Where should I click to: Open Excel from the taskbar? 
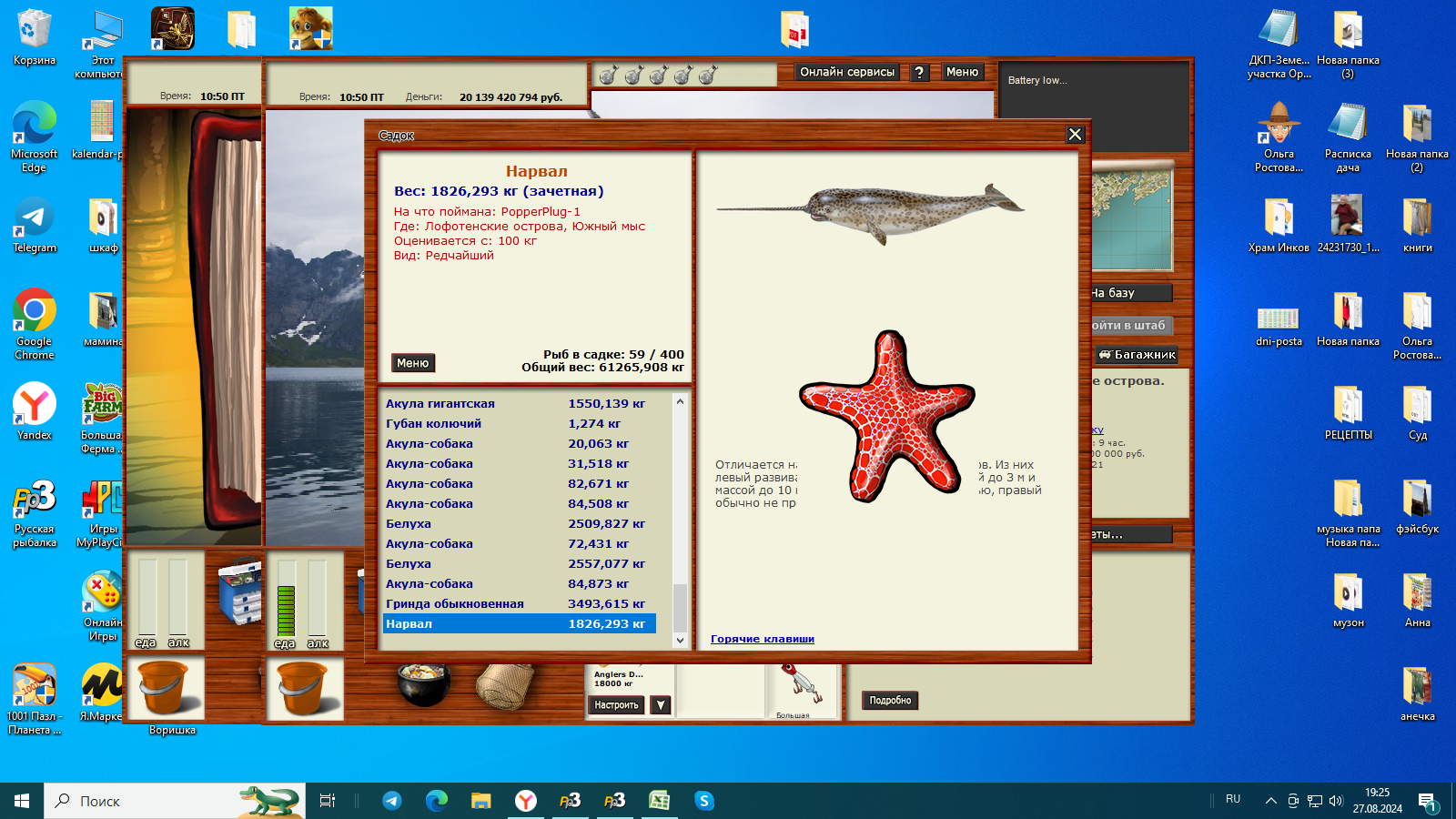pyautogui.click(x=659, y=801)
